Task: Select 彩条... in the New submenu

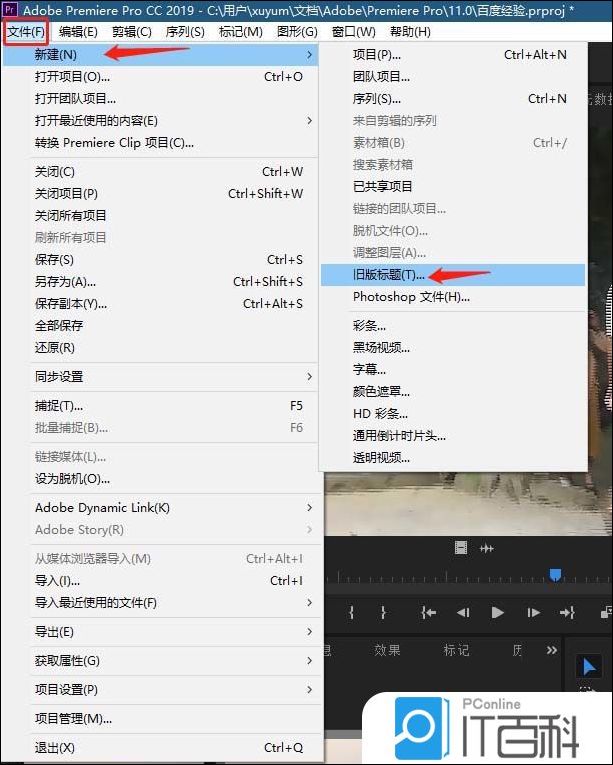Action: (x=453, y=325)
